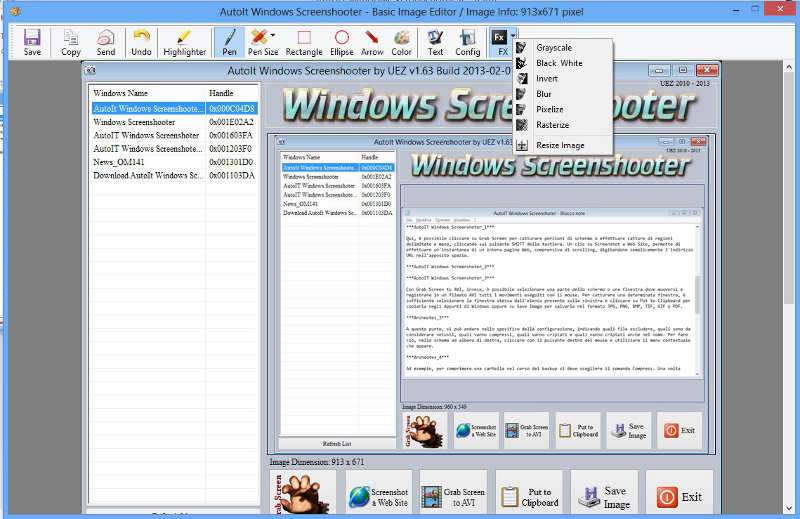
Task: Click the Save icon in the toolbar
Action: pyautogui.click(x=32, y=42)
